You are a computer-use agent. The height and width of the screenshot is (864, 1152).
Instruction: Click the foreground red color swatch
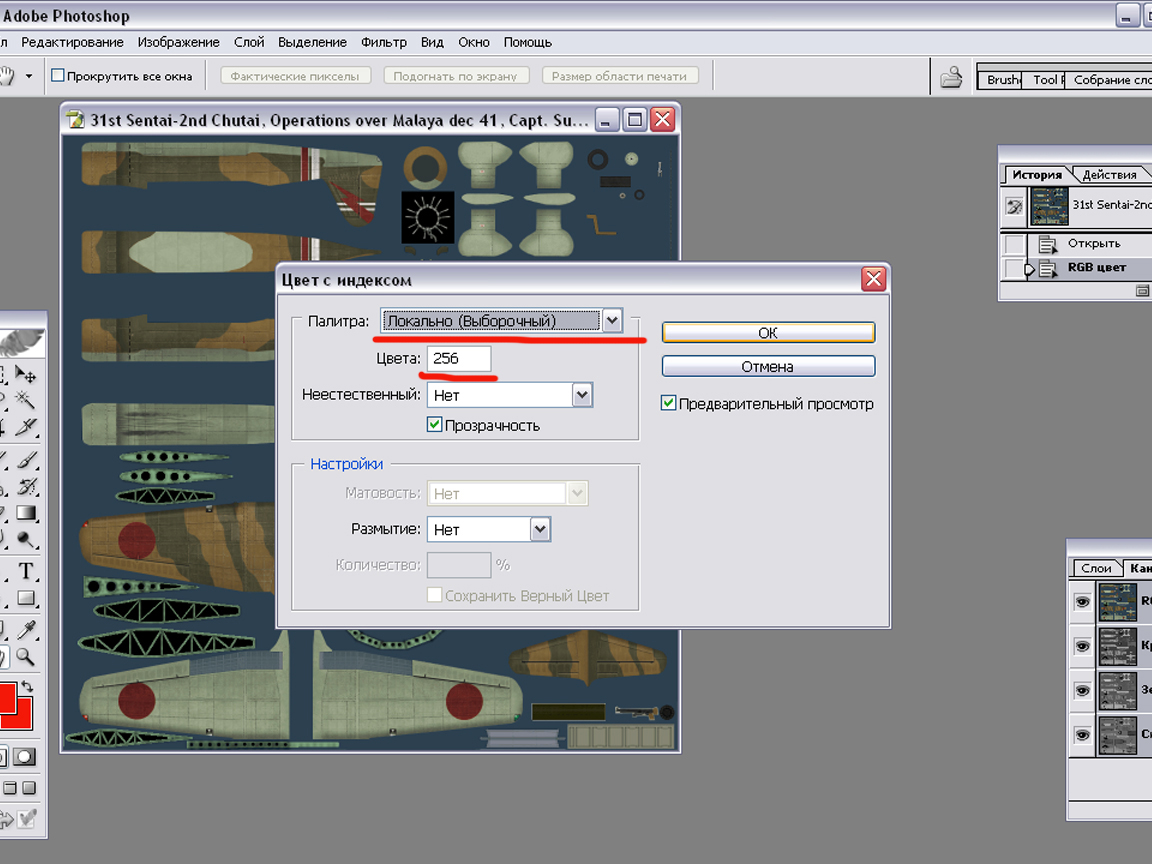point(5,698)
